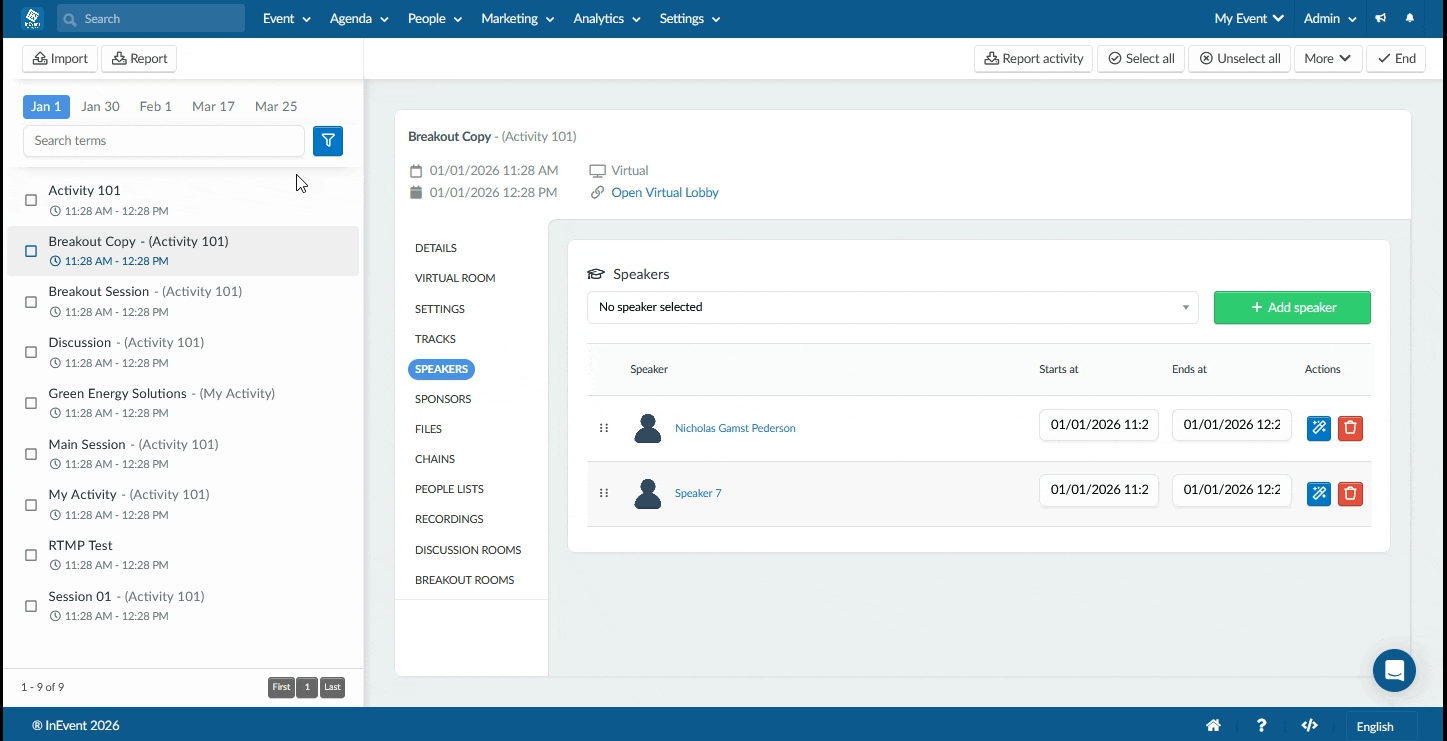This screenshot has height=741, width=1447.
Task: Click the Search terms input field
Action: point(164,141)
